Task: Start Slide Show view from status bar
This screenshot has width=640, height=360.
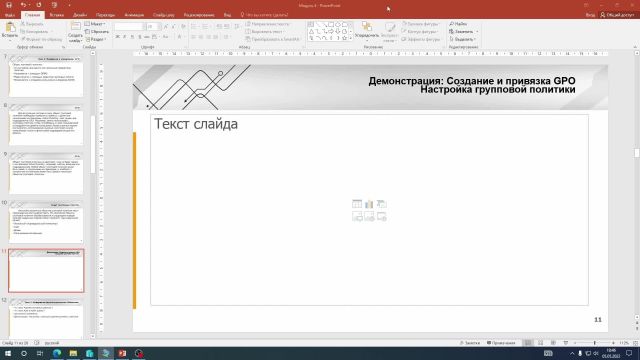Action: coord(566,343)
